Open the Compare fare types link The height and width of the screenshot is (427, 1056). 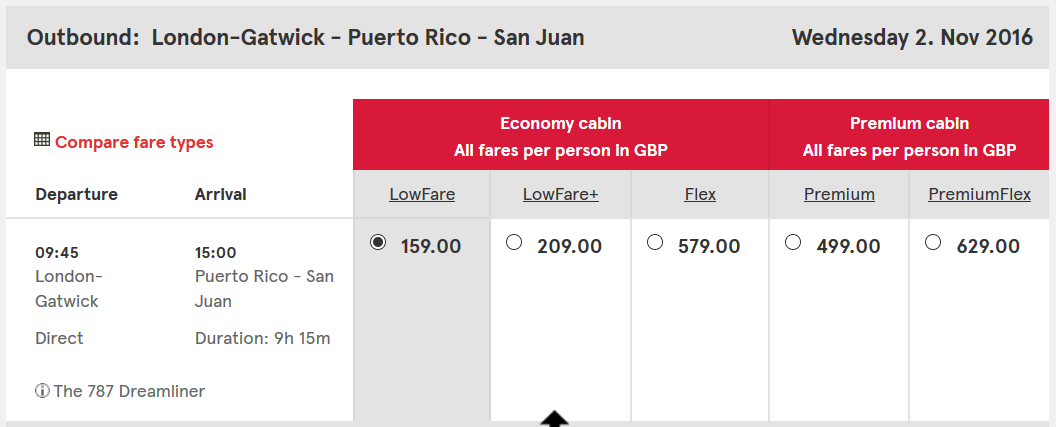[x=134, y=142]
